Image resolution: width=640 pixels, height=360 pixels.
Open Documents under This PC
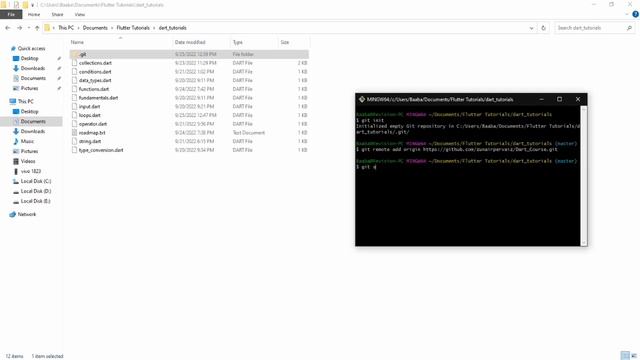pyautogui.click(x=33, y=121)
